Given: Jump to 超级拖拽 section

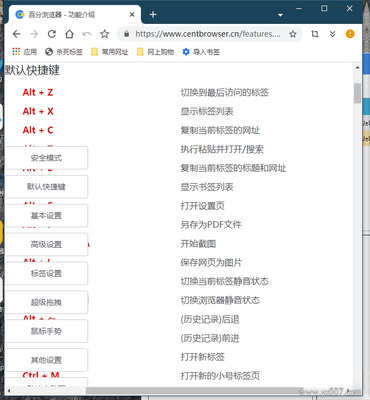Looking at the screenshot, I should 46,302.
